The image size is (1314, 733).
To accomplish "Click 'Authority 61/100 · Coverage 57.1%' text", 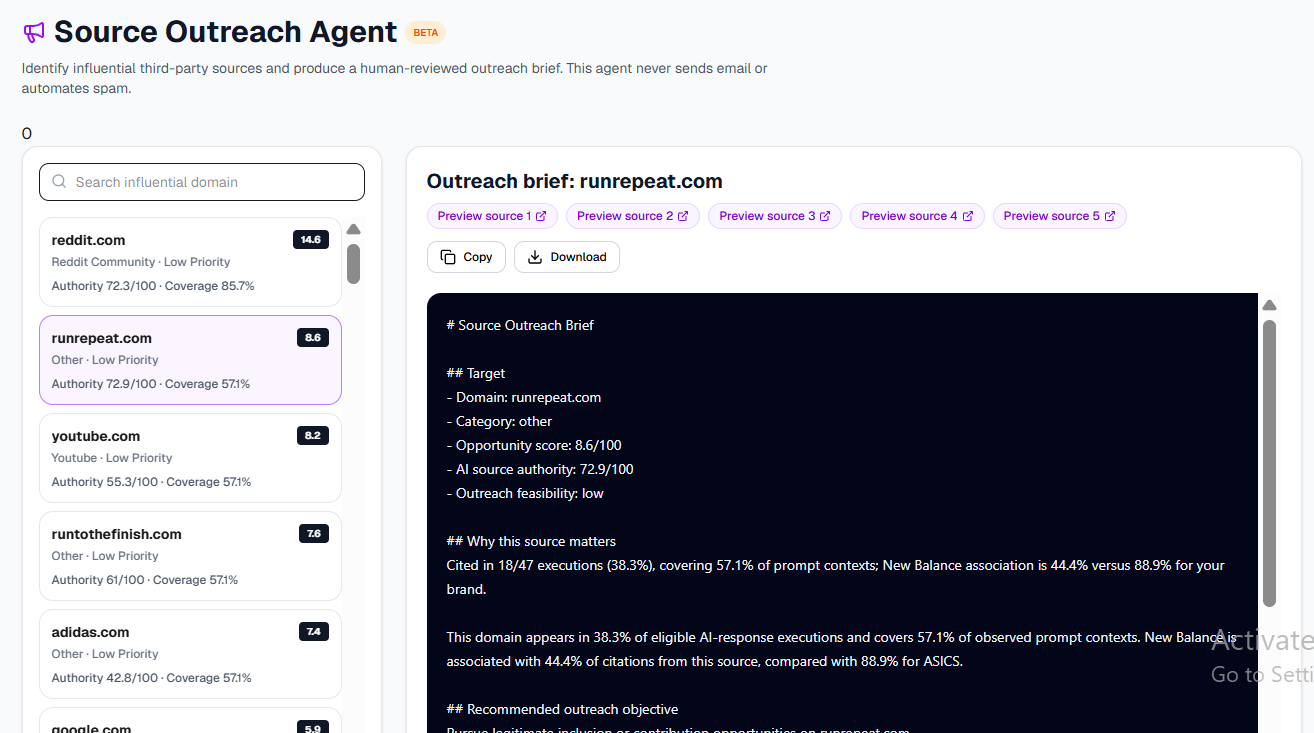I will [145, 580].
